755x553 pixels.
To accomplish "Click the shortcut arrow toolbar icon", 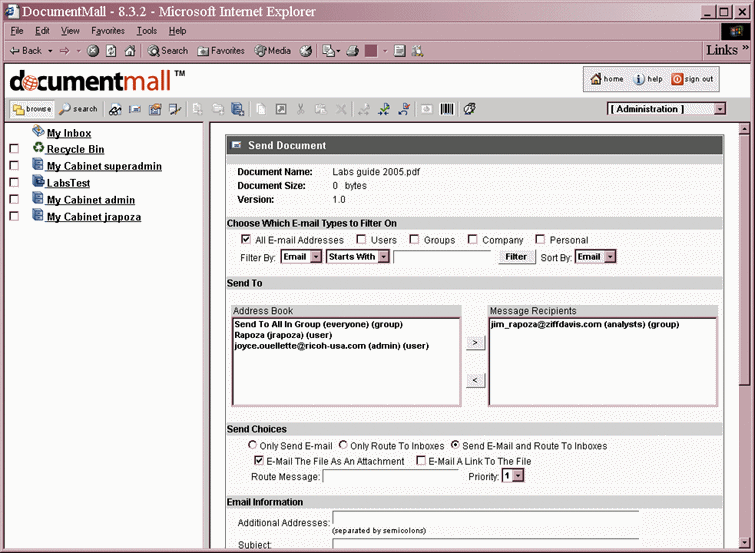I will [x=281, y=109].
